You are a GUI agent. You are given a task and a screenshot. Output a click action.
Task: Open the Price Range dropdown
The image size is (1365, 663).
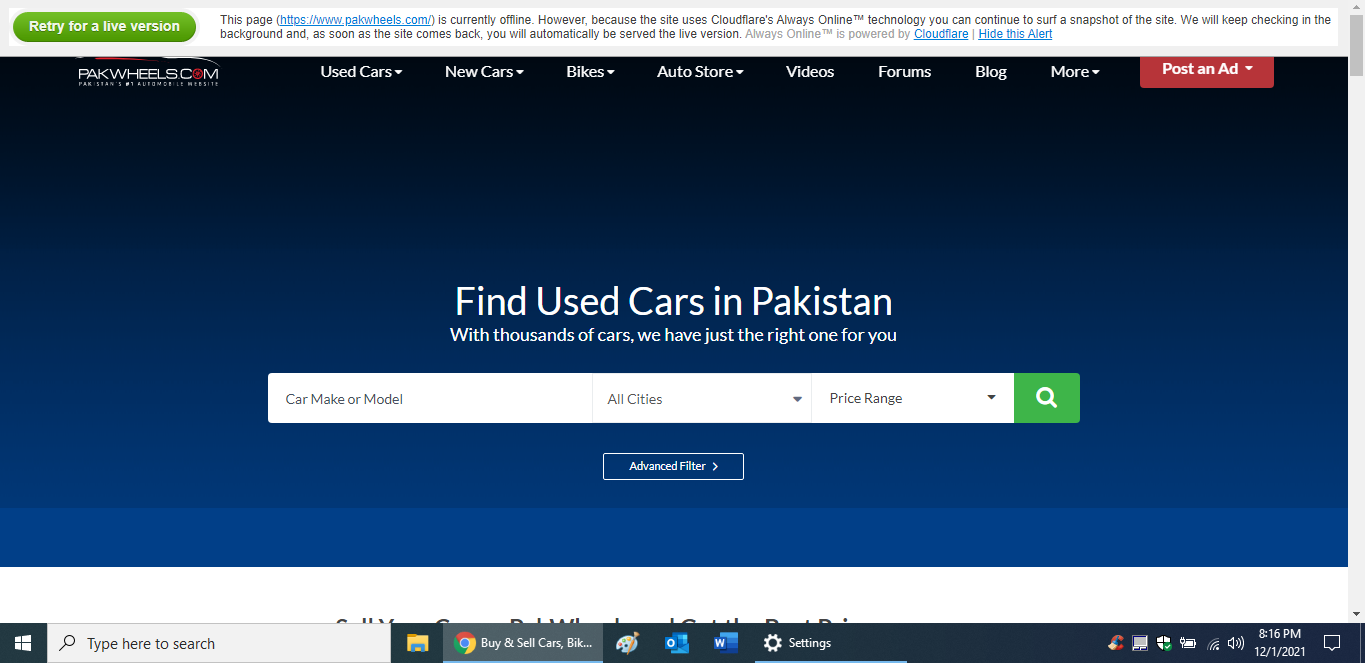[912, 398]
